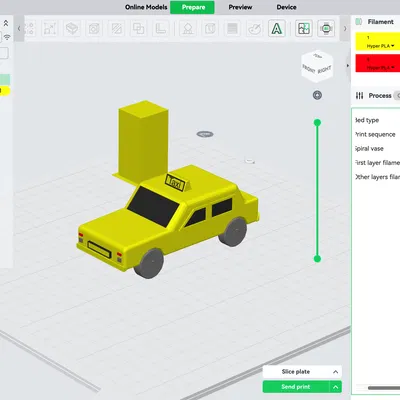Switch to the Prepare tab
The width and height of the screenshot is (400, 400).
coord(193,7)
